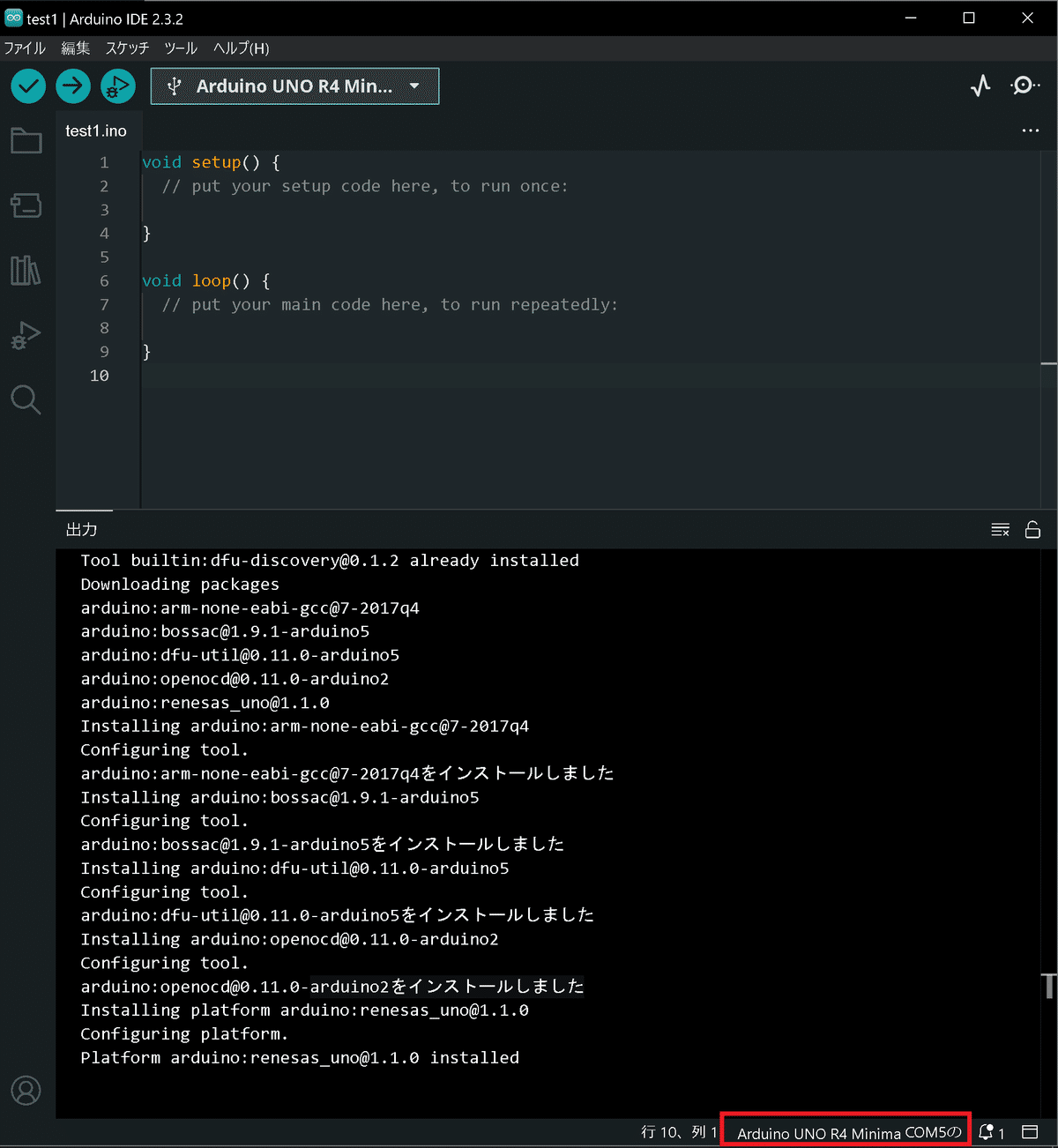Image resolution: width=1058 pixels, height=1148 pixels.
Task: Open the Boards Manager sidebar
Action: pos(26,205)
